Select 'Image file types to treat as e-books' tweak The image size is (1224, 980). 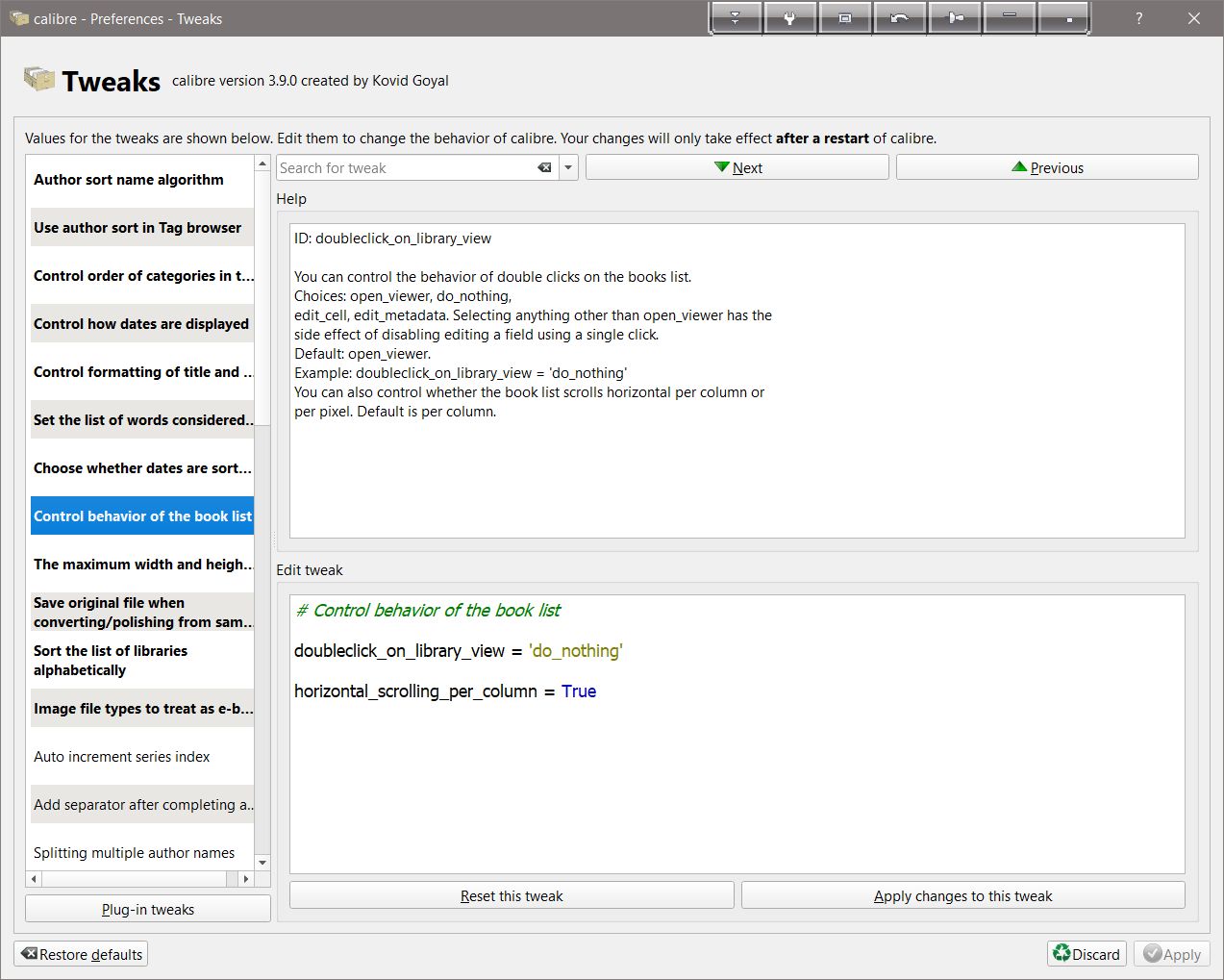pos(142,708)
